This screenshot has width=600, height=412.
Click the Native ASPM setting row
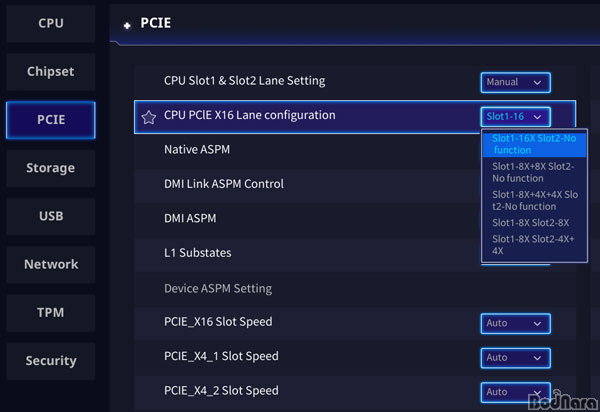point(300,150)
